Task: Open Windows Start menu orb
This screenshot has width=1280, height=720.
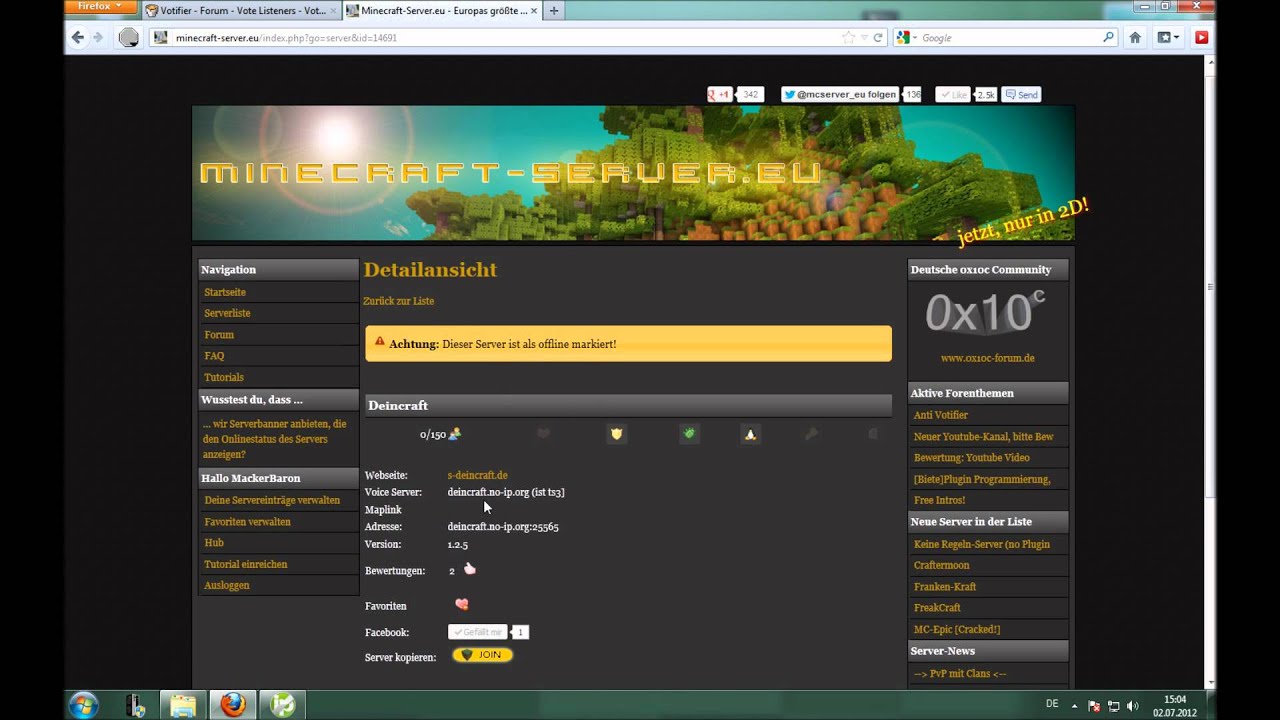Action: click(84, 704)
